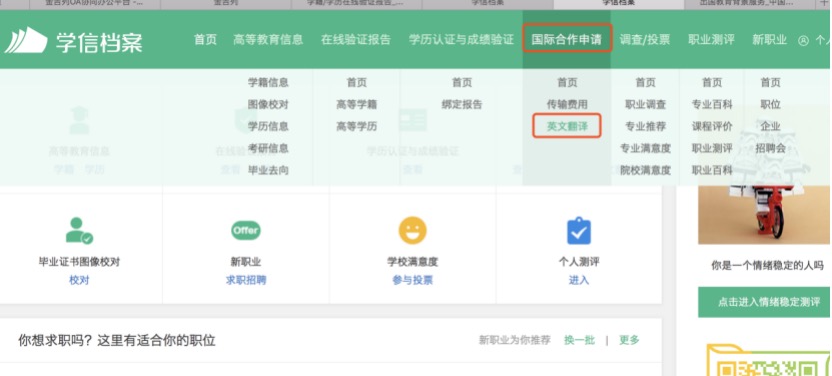Image resolution: width=832 pixels, height=376 pixels.
Task: Click the yellow smiley 学校满意度 icon
Action: (x=412, y=230)
